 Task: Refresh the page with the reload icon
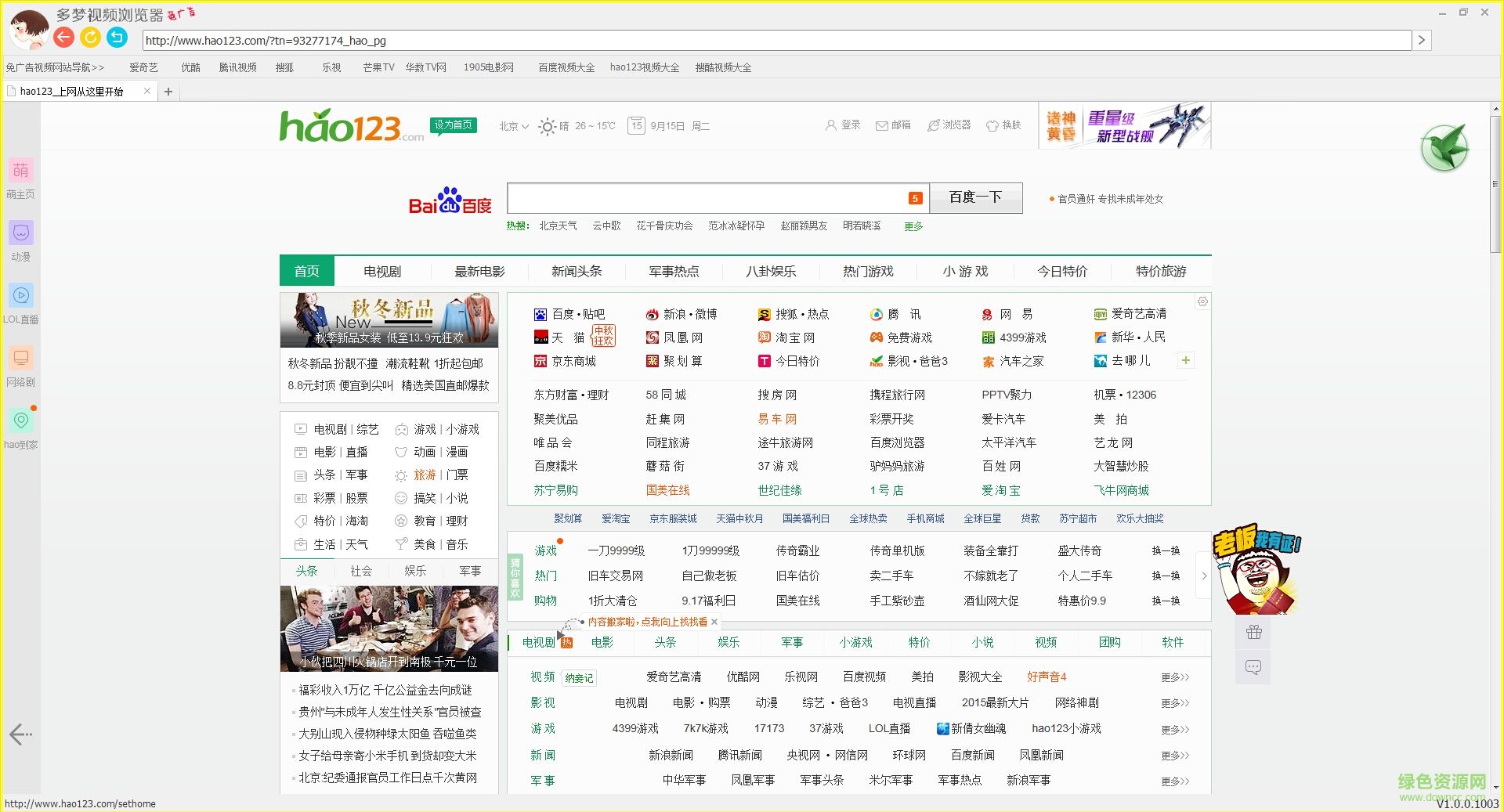click(x=90, y=37)
